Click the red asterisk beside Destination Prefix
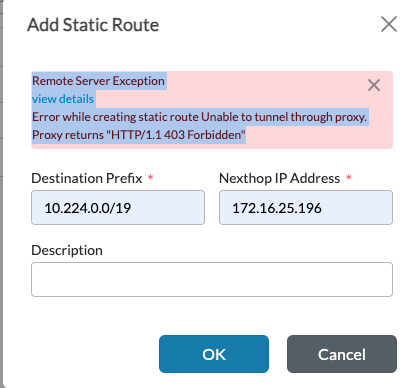Image resolution: width=418 pixels, height=388 pixels. click(150, 177)
